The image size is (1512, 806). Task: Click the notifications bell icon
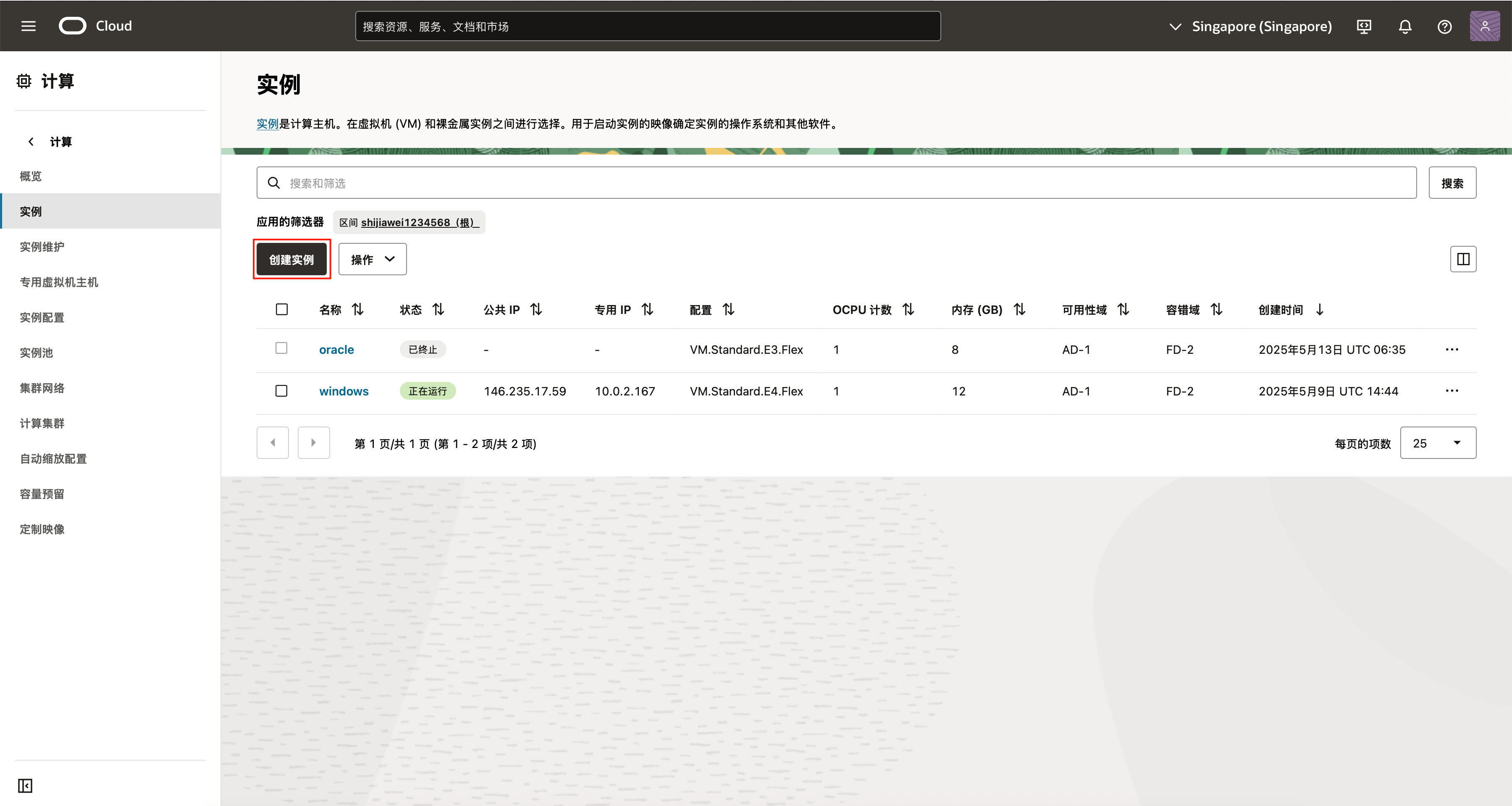[x=1404, y=26]
